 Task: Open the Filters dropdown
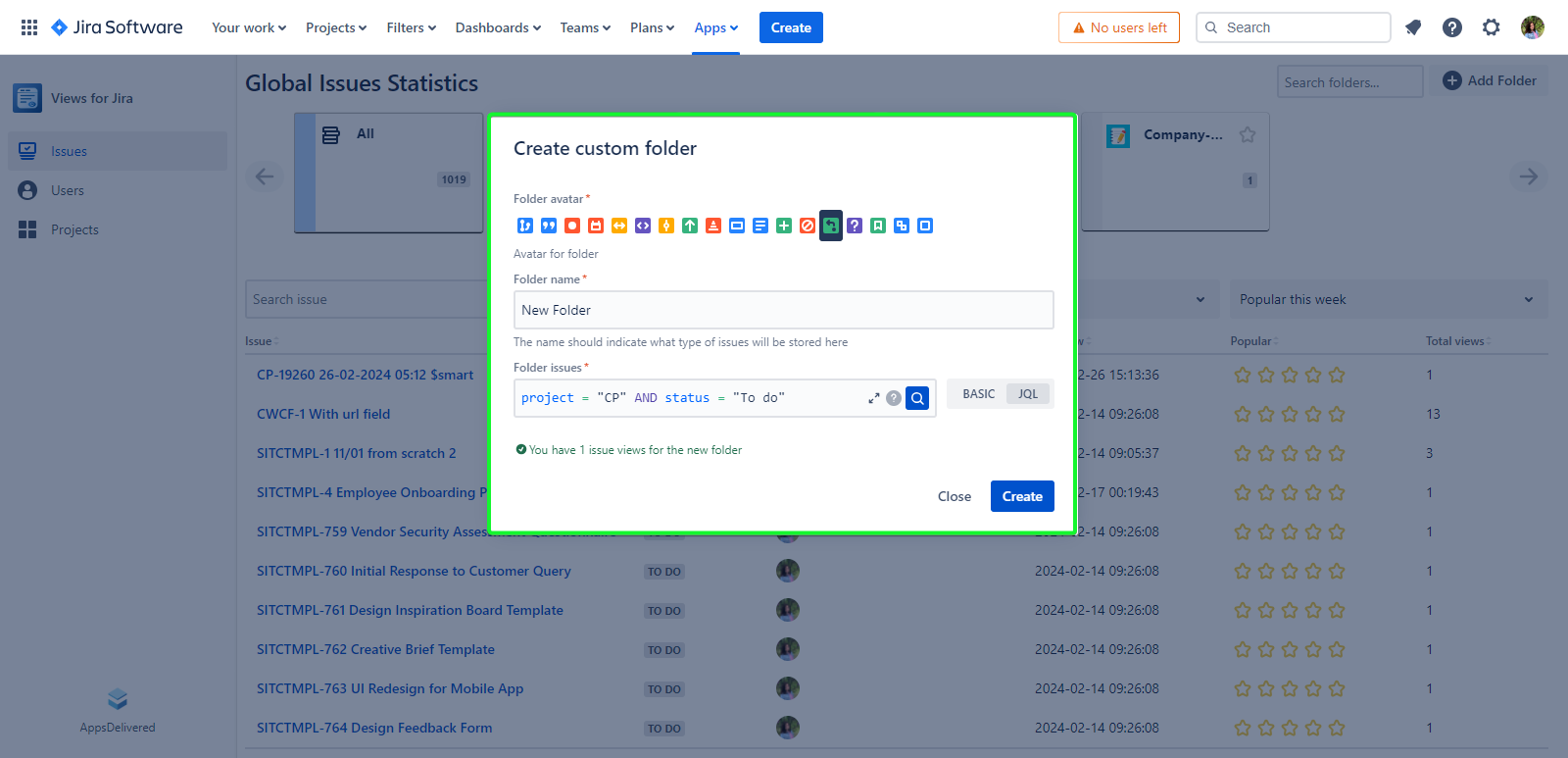coord(411,27)
